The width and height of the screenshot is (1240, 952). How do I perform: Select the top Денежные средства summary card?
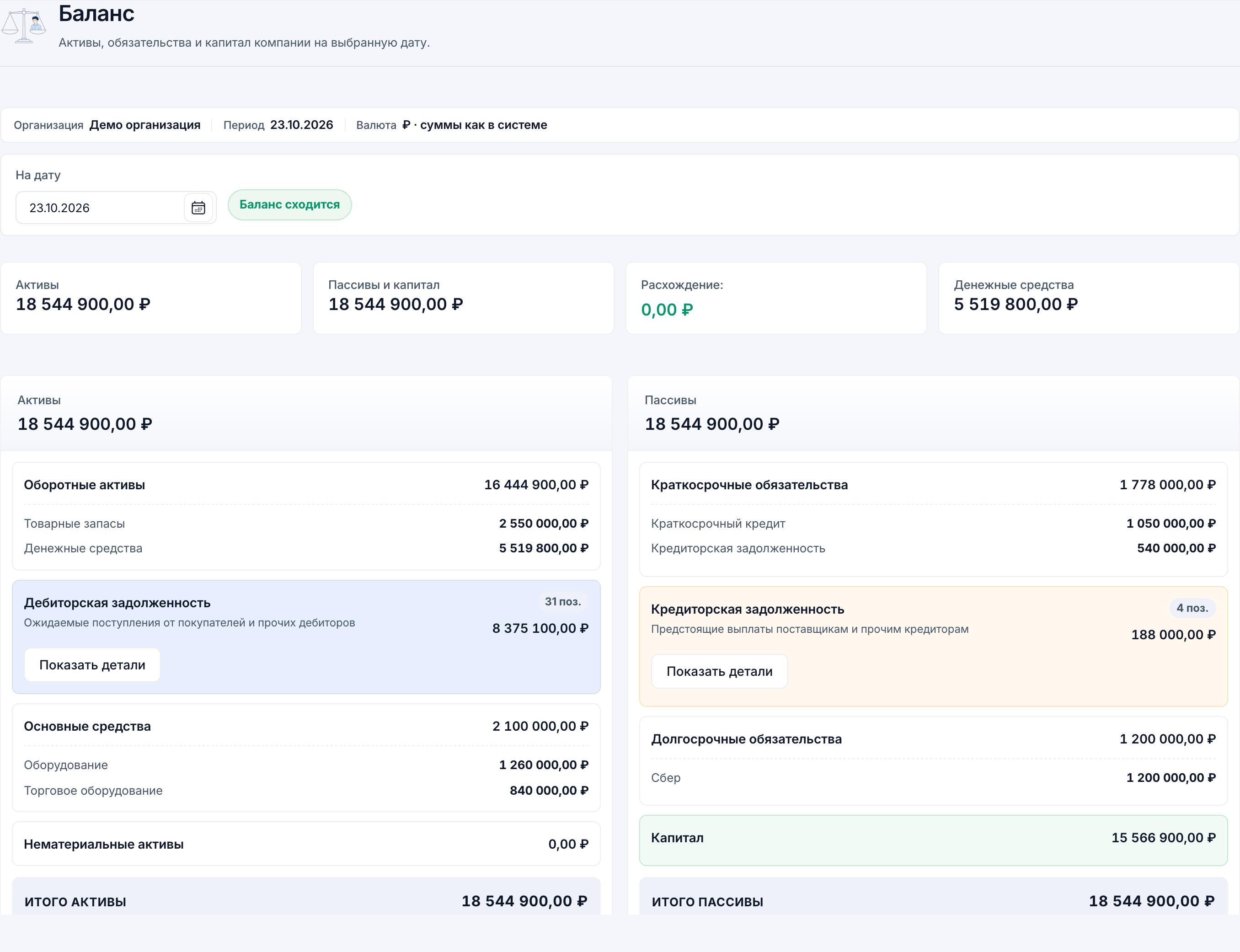click(1088, 298)
